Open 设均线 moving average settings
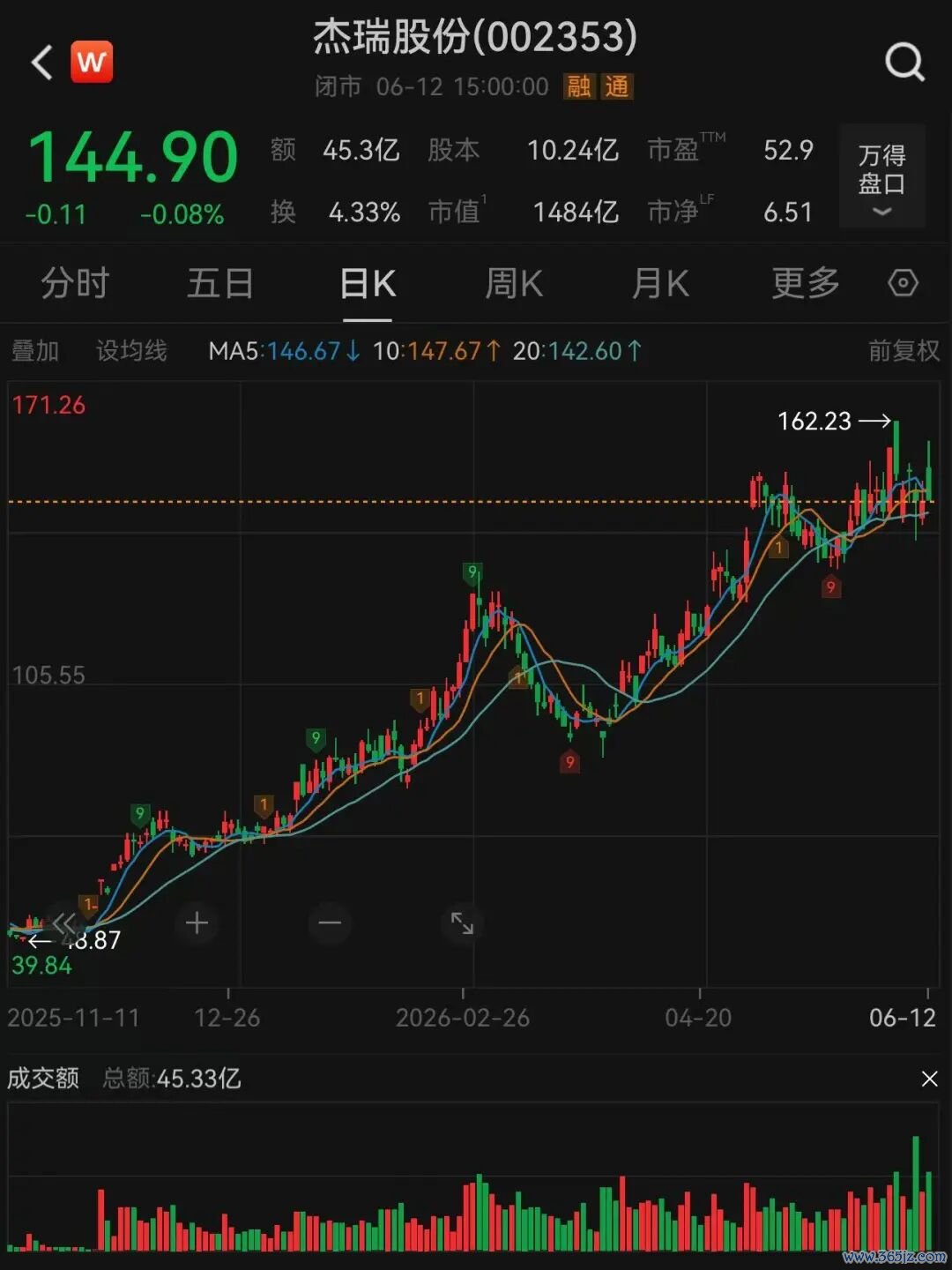Viewport: 952px width, 1270px height. pos(131,351)
